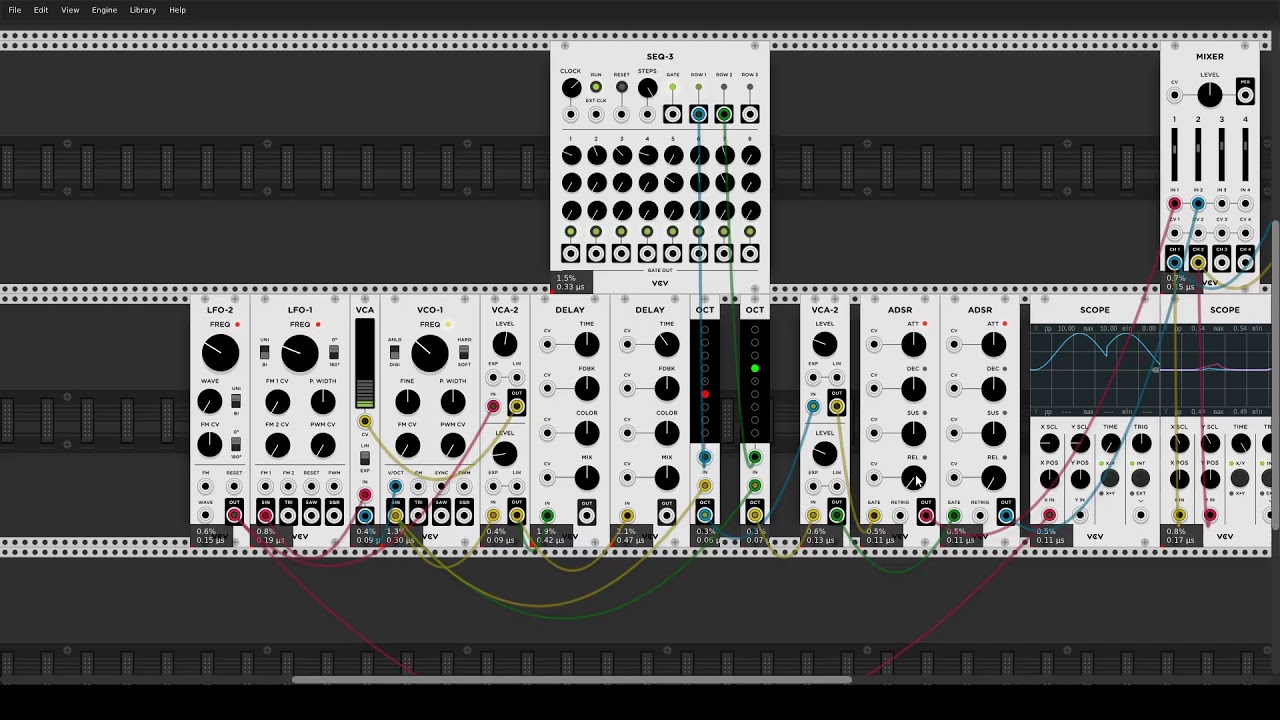The height and width of the screenshot is (720, 1280).
Task: Click the LFO-1 SAW output jack
Action: point(311,515)
